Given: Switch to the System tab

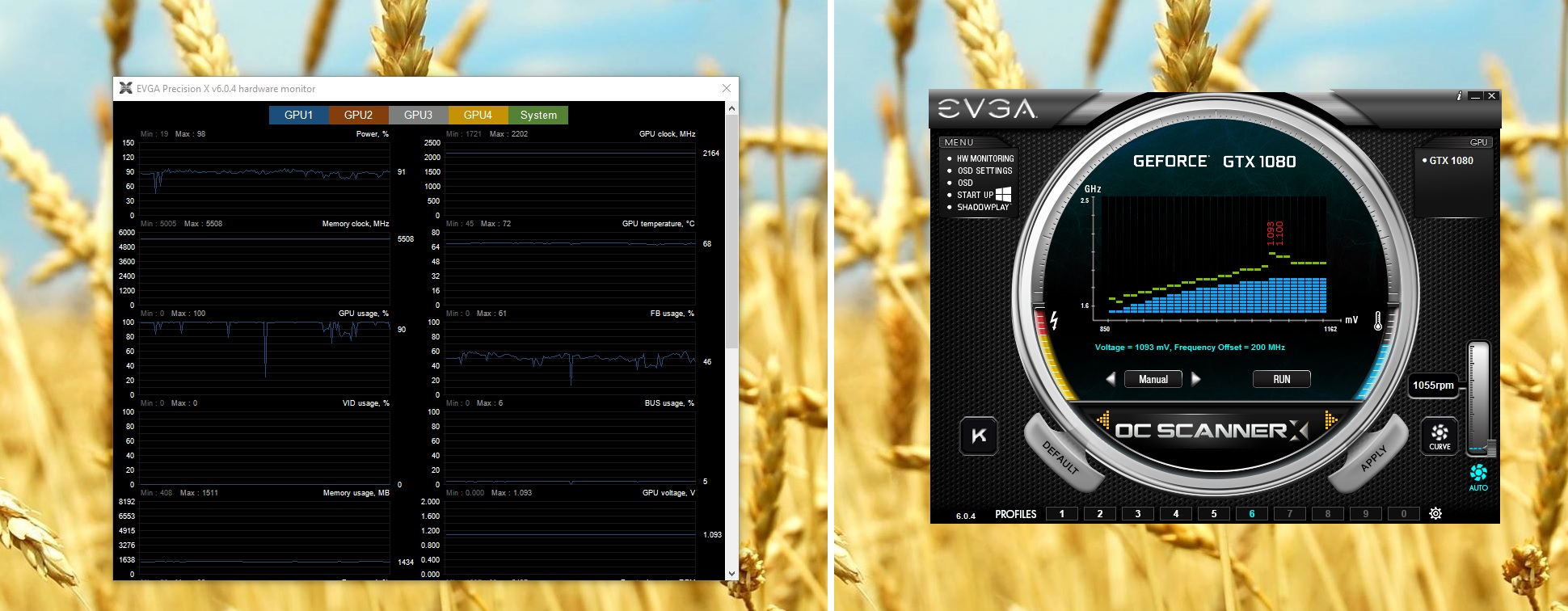Looking at the screenshot, I should 538,115.
